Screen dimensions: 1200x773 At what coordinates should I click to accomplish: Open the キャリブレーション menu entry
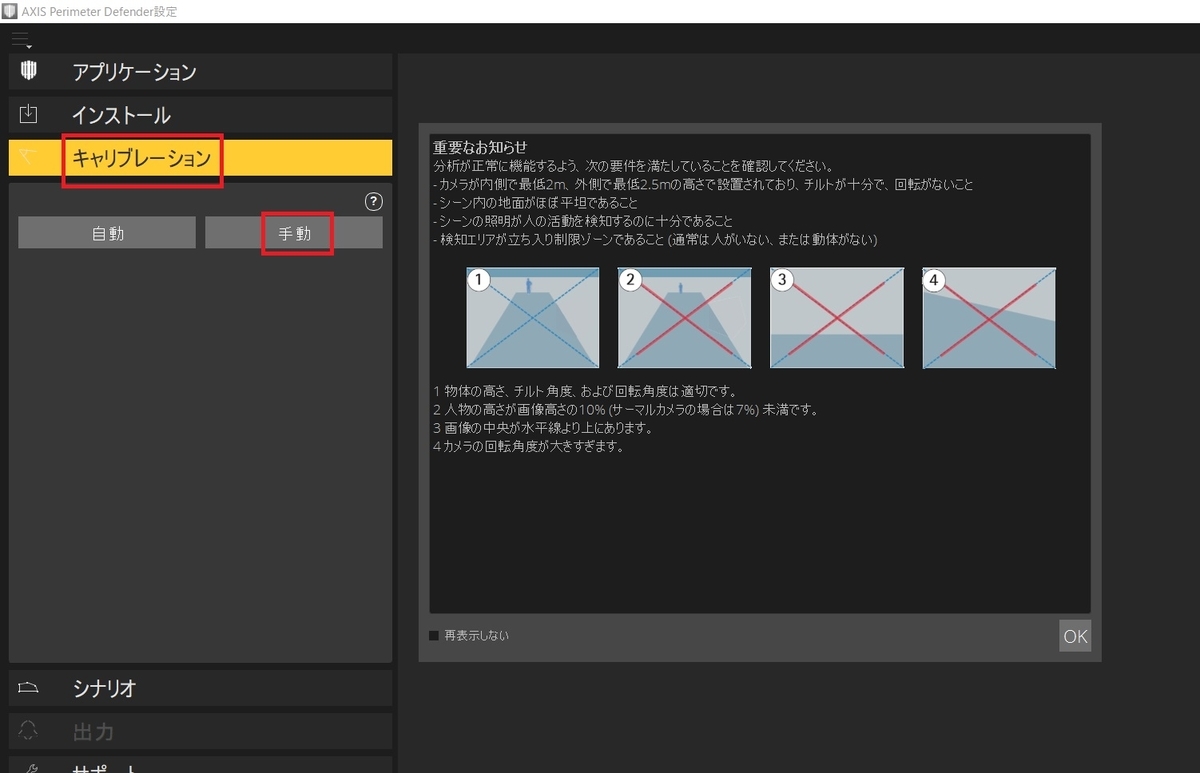coord(141,158)
